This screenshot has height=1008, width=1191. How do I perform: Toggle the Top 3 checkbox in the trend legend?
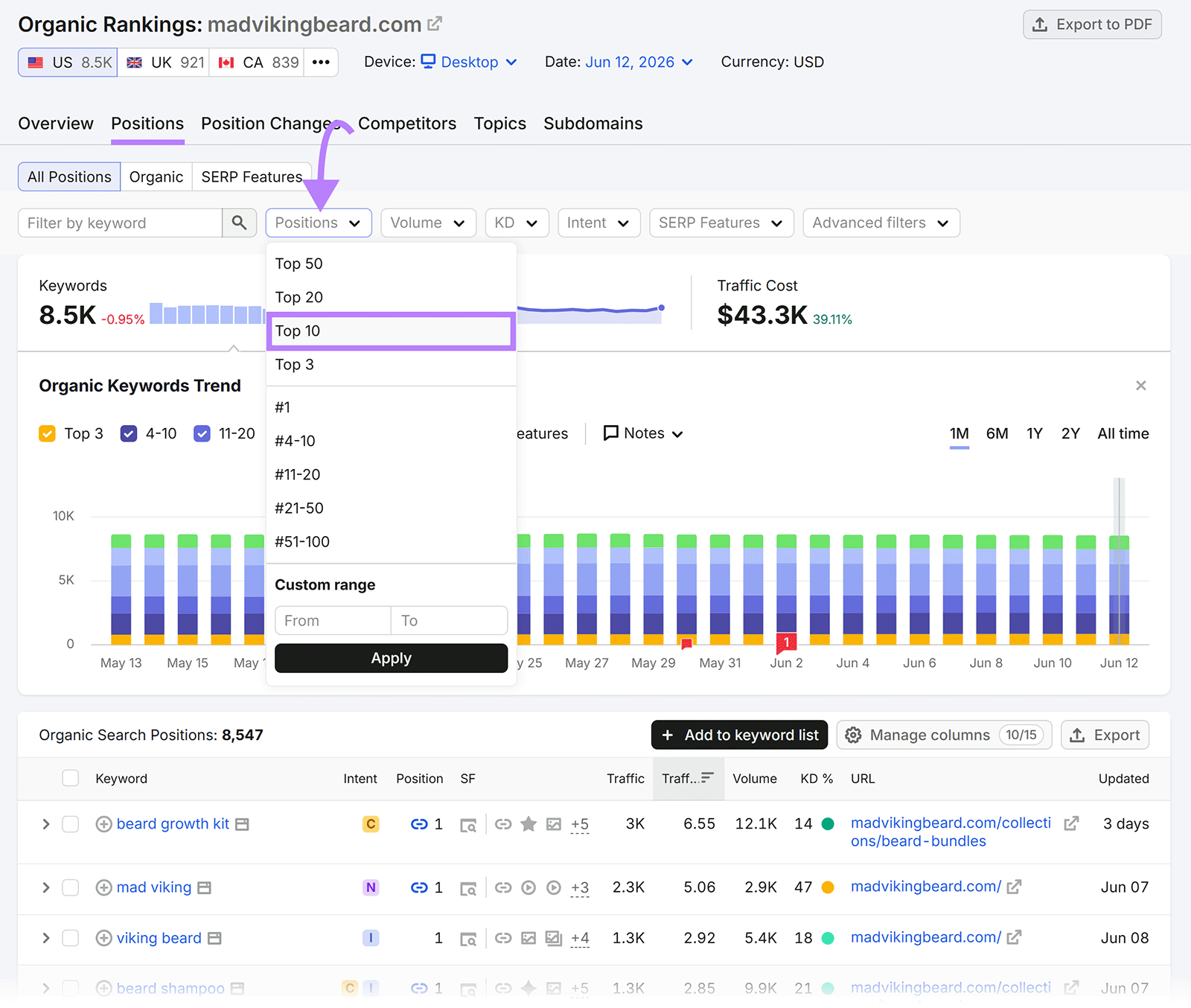[x=47, y=433]
